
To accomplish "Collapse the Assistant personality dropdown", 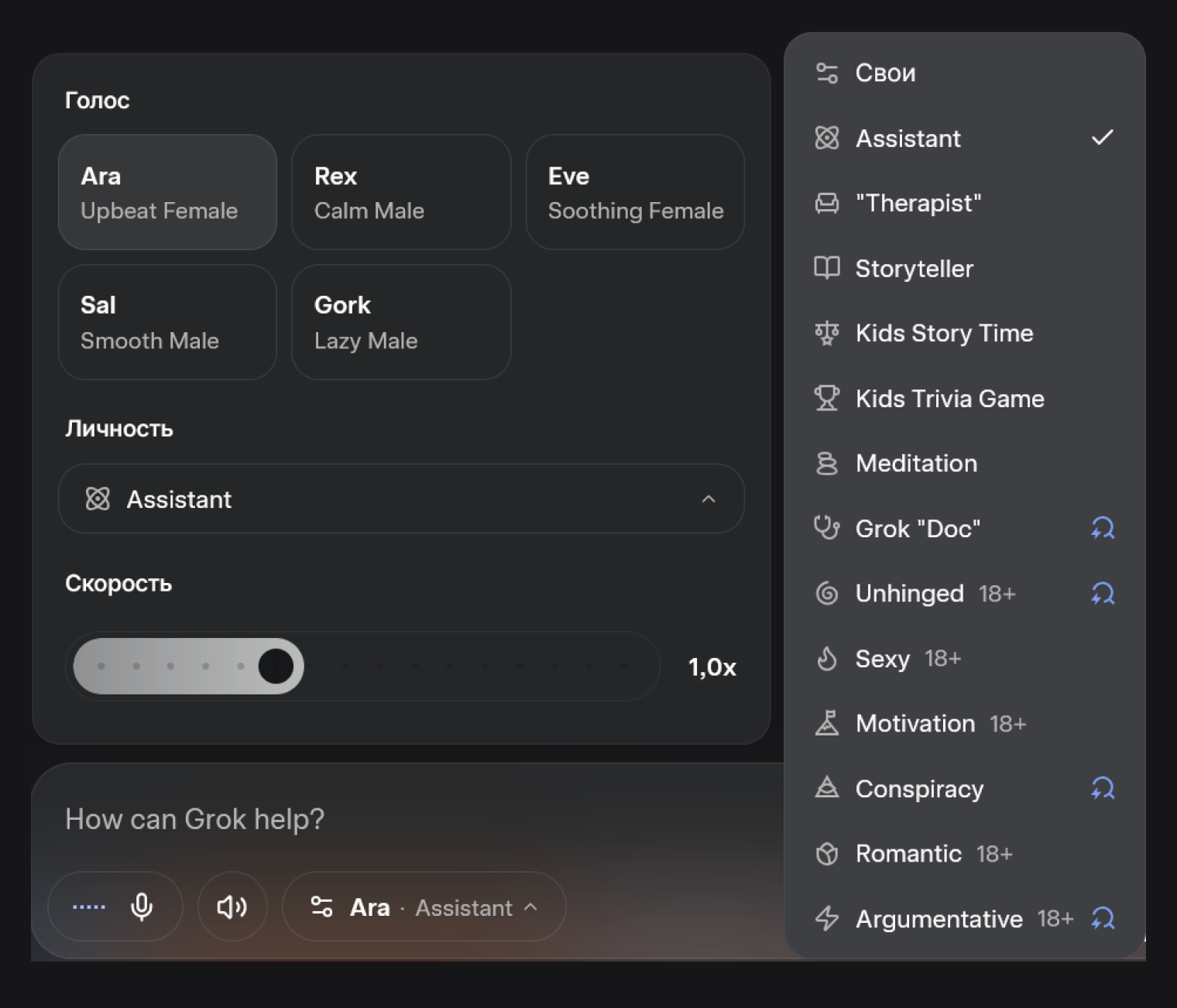I will tap(400, 499).
